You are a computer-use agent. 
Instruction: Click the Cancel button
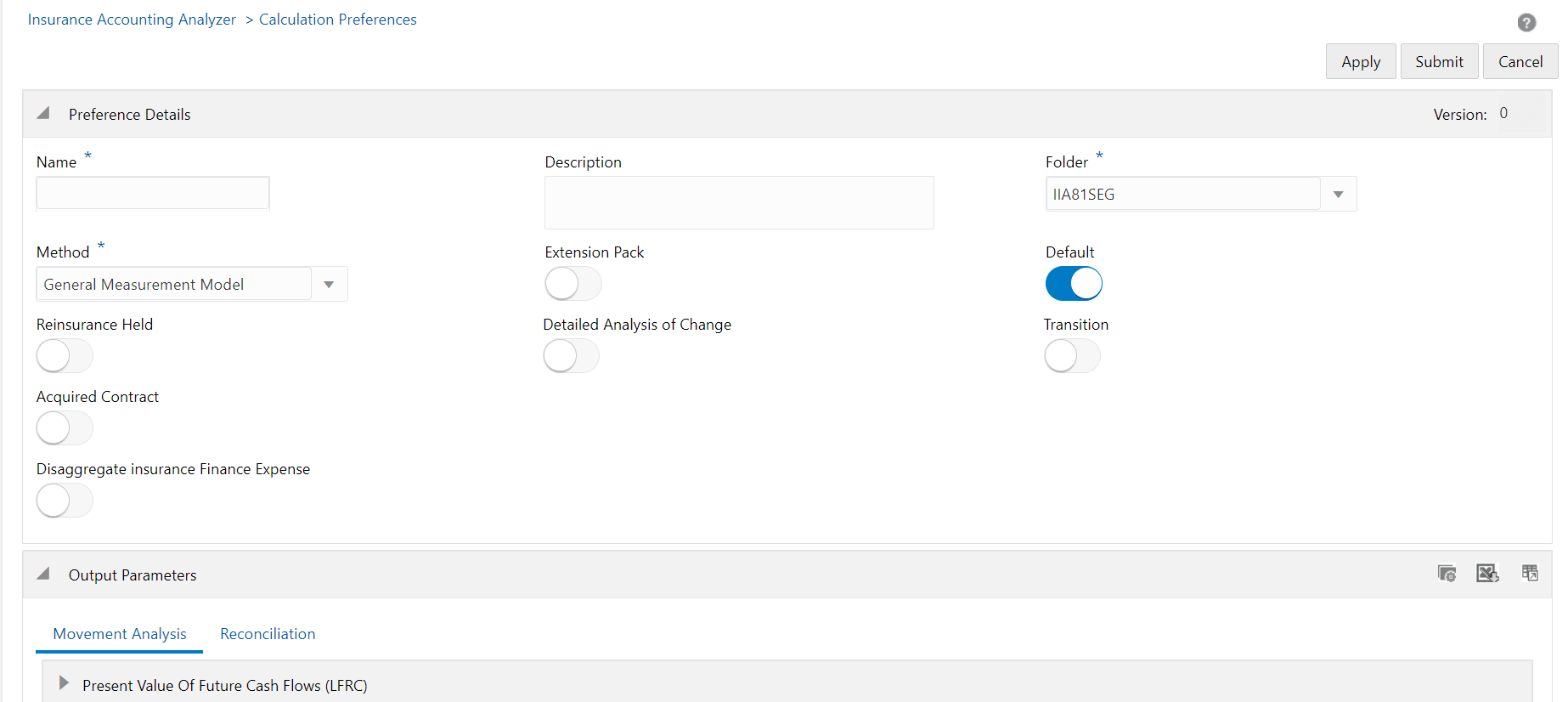pos(1520,61)
